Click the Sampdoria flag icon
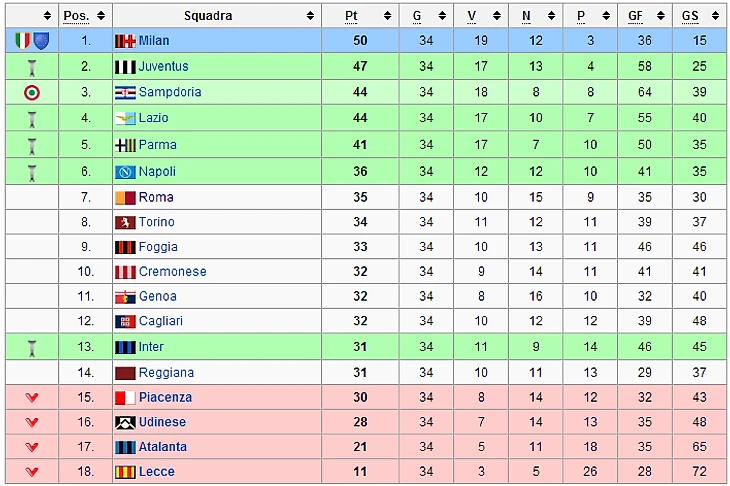This screenshot has width=730, height=486. 125,92
